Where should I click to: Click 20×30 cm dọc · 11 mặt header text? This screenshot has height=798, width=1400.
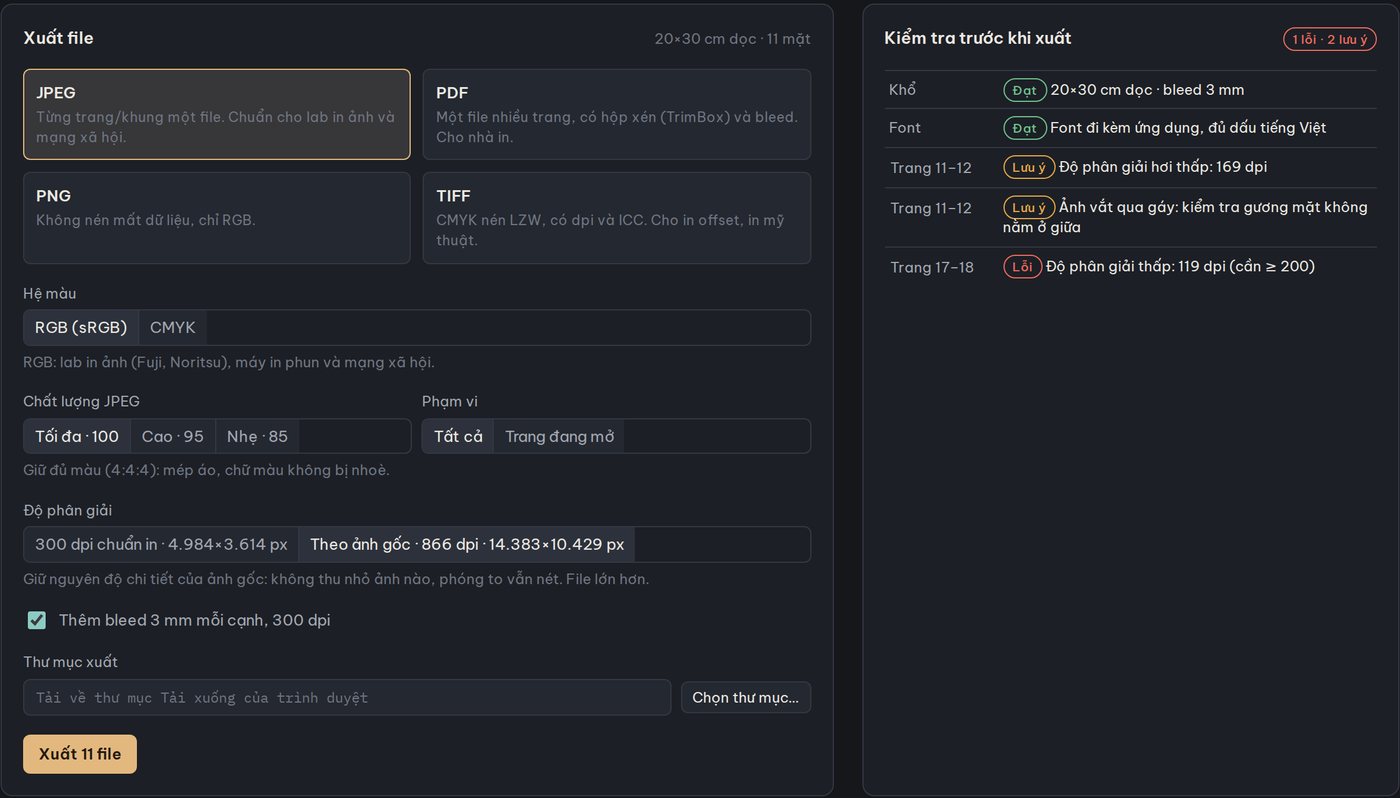click(732, 39)
